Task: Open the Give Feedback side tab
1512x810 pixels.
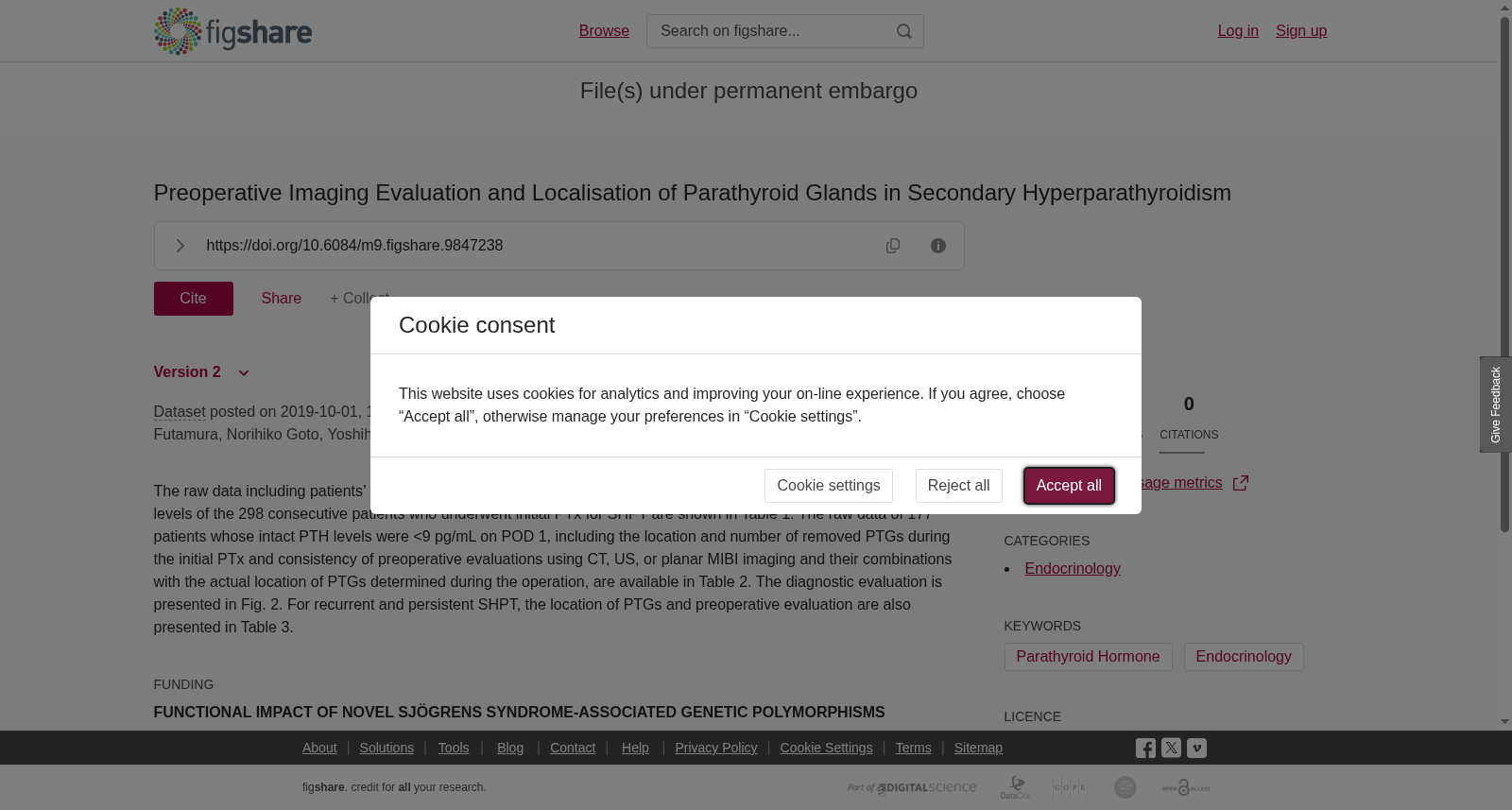Action: (x=1496, y=405)
